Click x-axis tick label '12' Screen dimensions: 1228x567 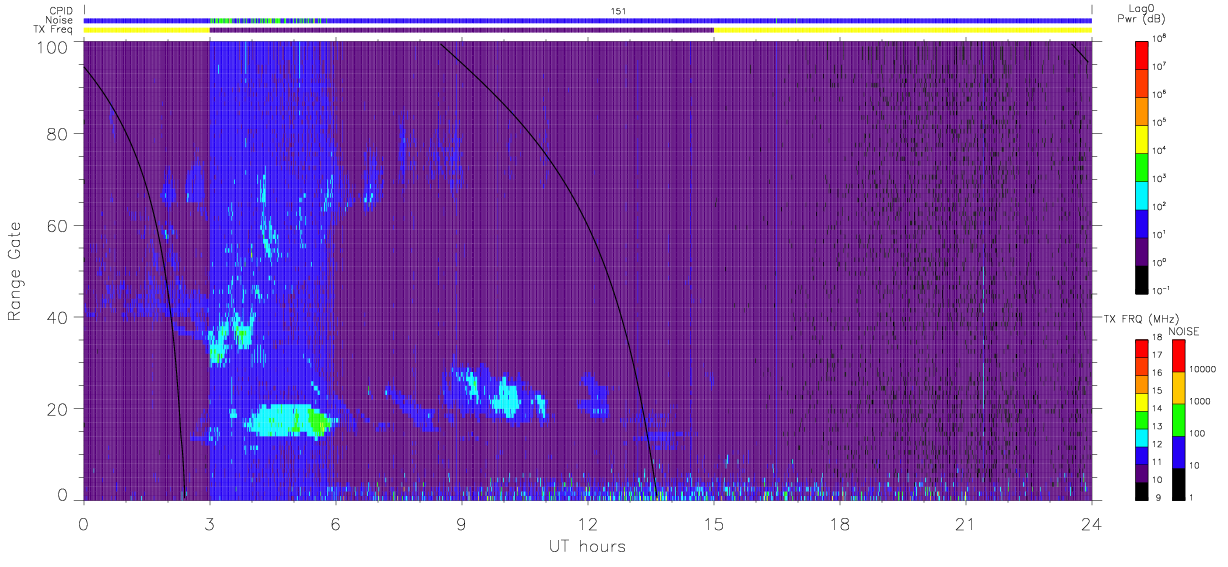click(x=587, y=522)
